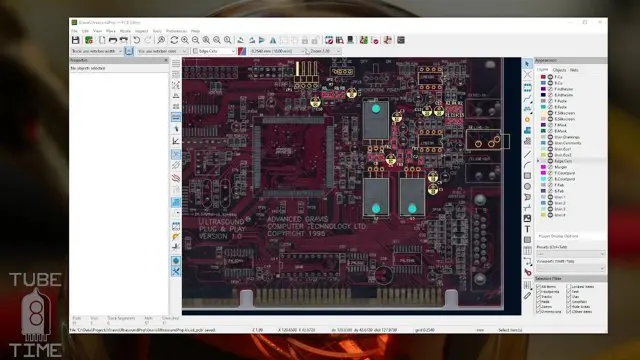Open the Track width dropdown
Screen dimensions: 640x360
[x=97, y=51]
